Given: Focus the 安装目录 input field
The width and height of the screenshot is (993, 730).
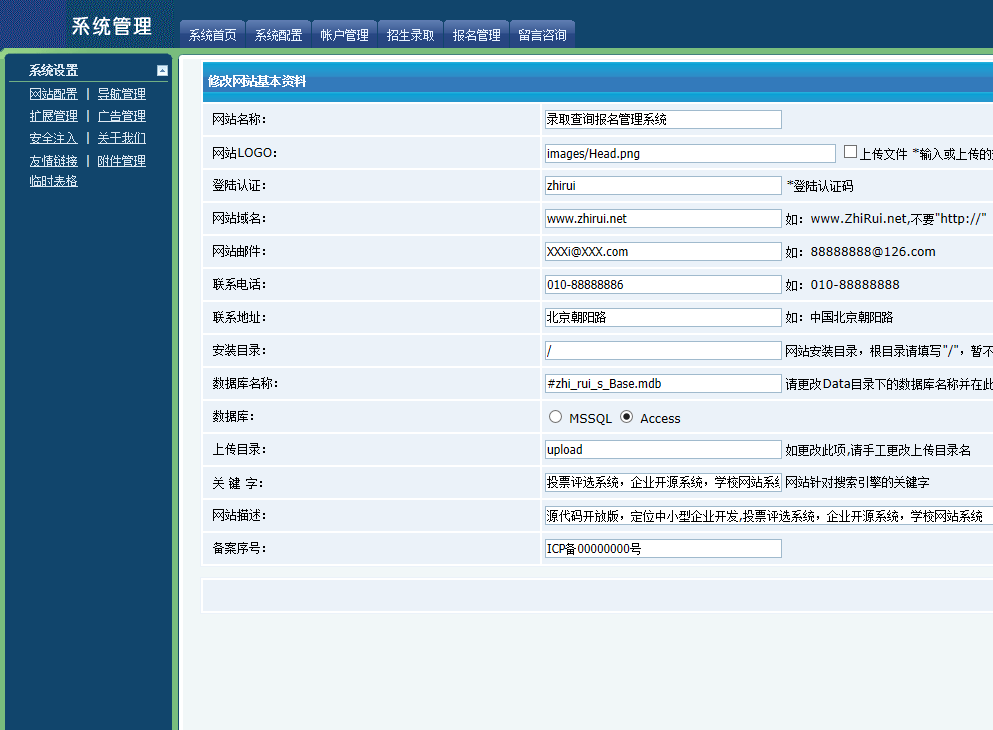Looking at the screenshot, I should pos(663,351).
